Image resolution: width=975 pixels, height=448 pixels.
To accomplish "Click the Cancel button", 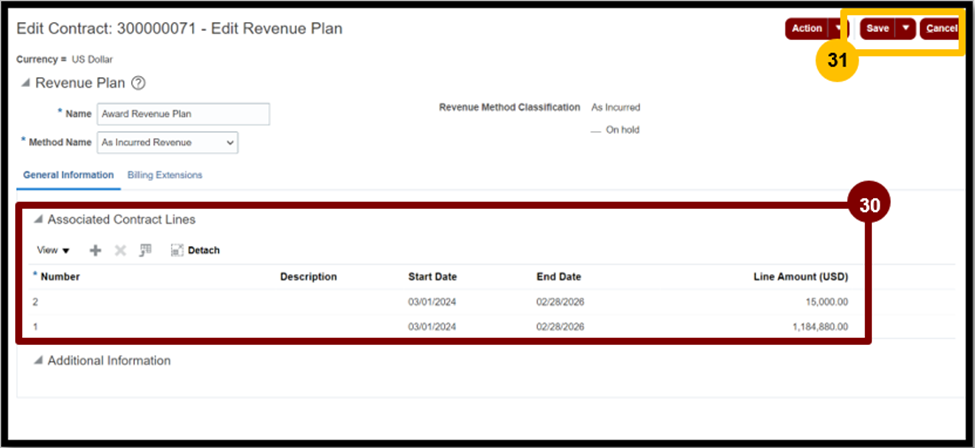I will pos(940,29).
